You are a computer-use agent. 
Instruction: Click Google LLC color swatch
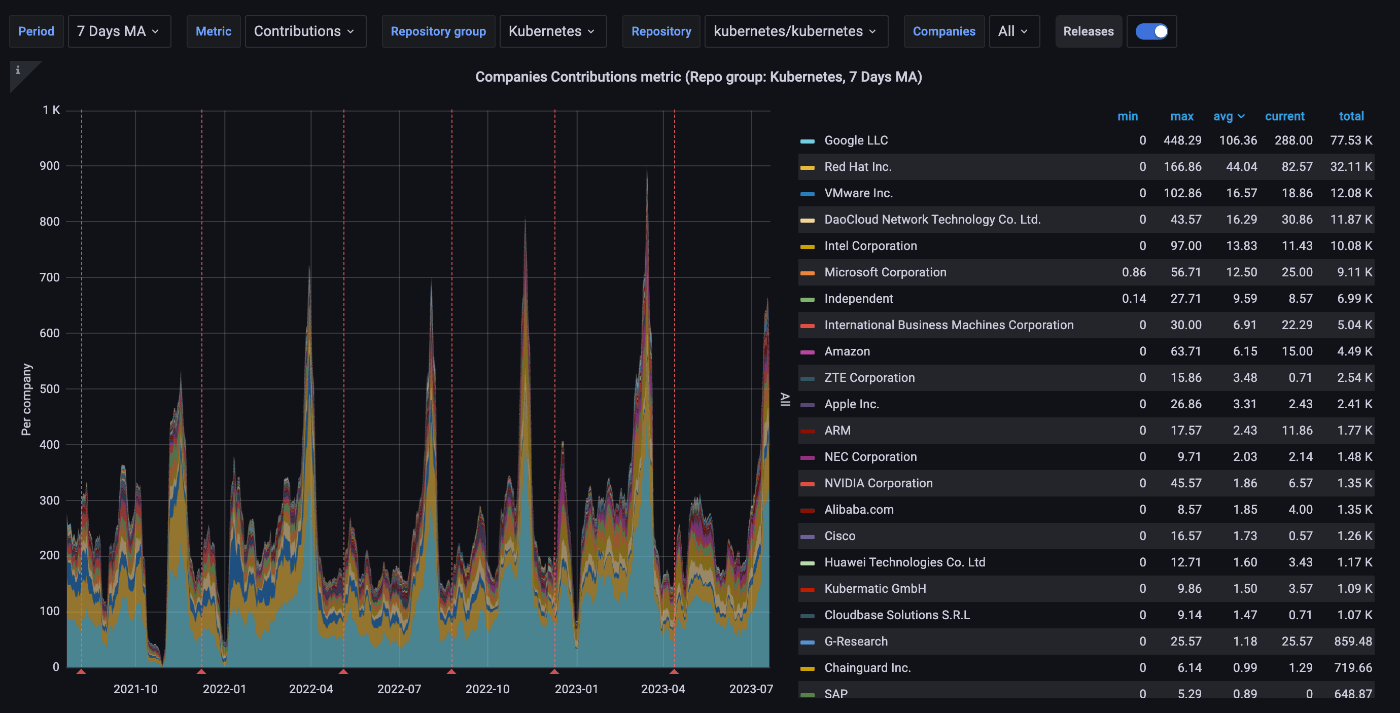(x=807, y=141)
